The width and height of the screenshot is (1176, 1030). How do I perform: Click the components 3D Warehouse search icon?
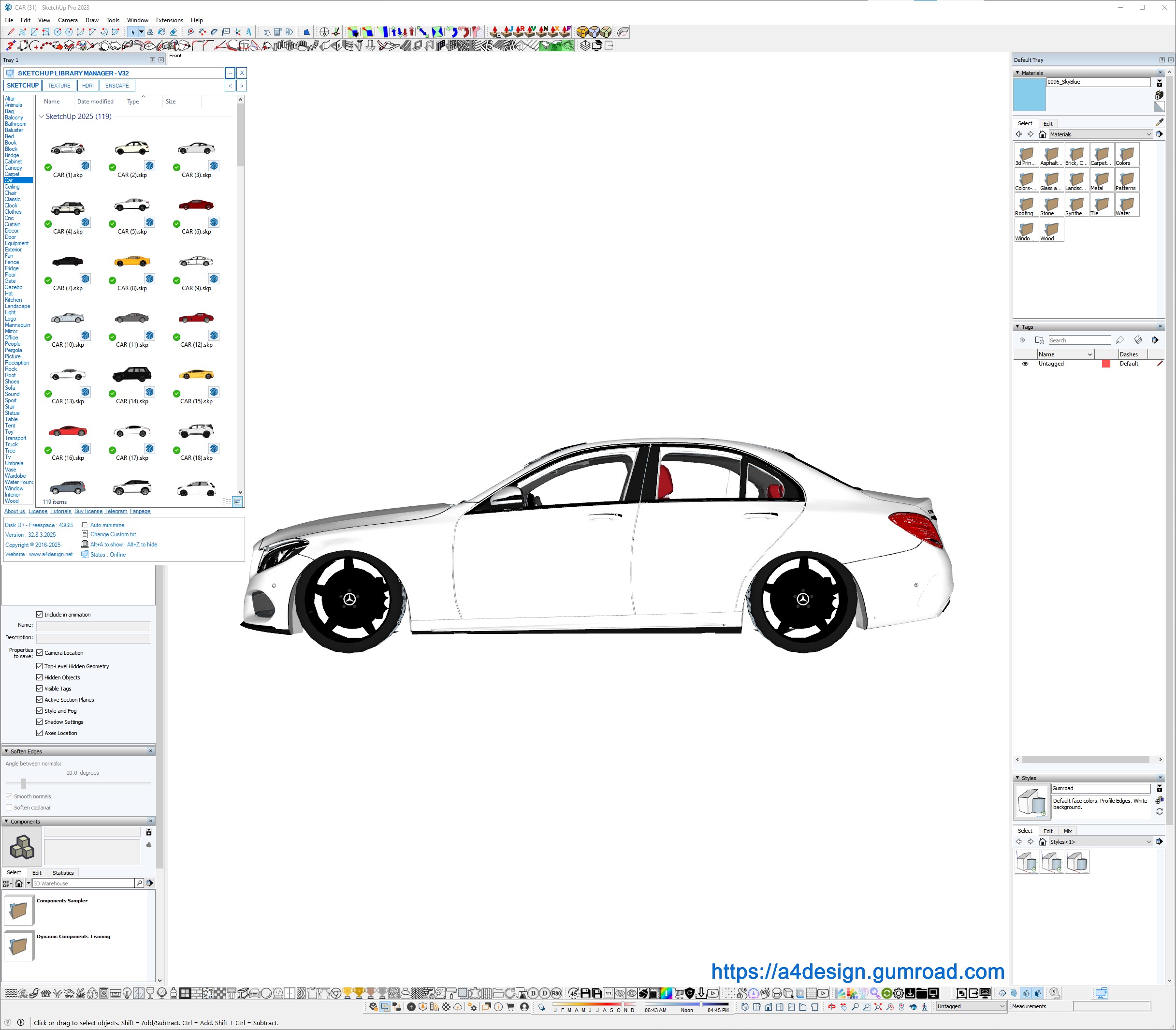[139, 883]
